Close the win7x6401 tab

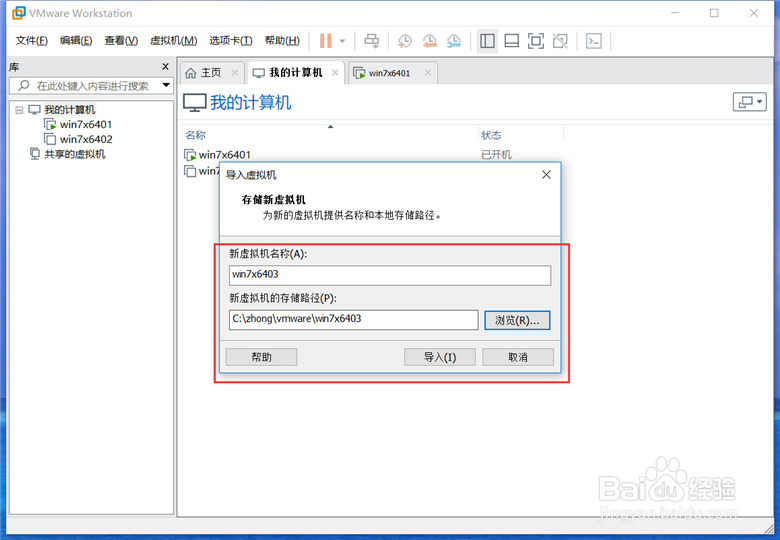pos(428,73)
